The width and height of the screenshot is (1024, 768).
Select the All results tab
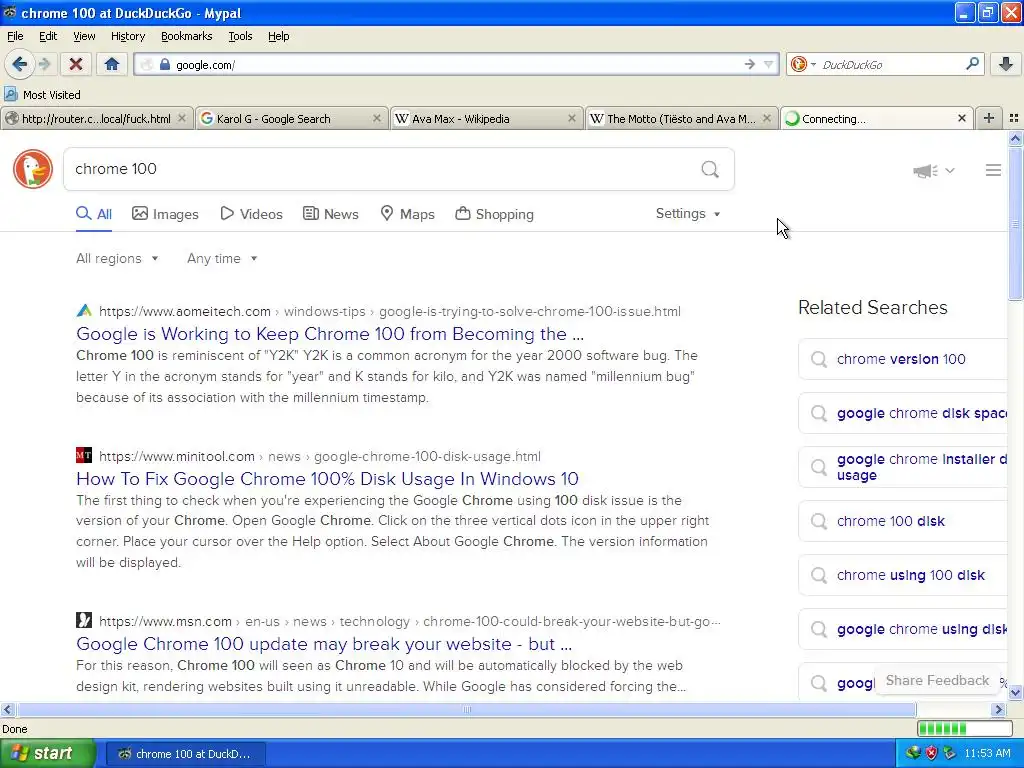click(x=94, y=214)
